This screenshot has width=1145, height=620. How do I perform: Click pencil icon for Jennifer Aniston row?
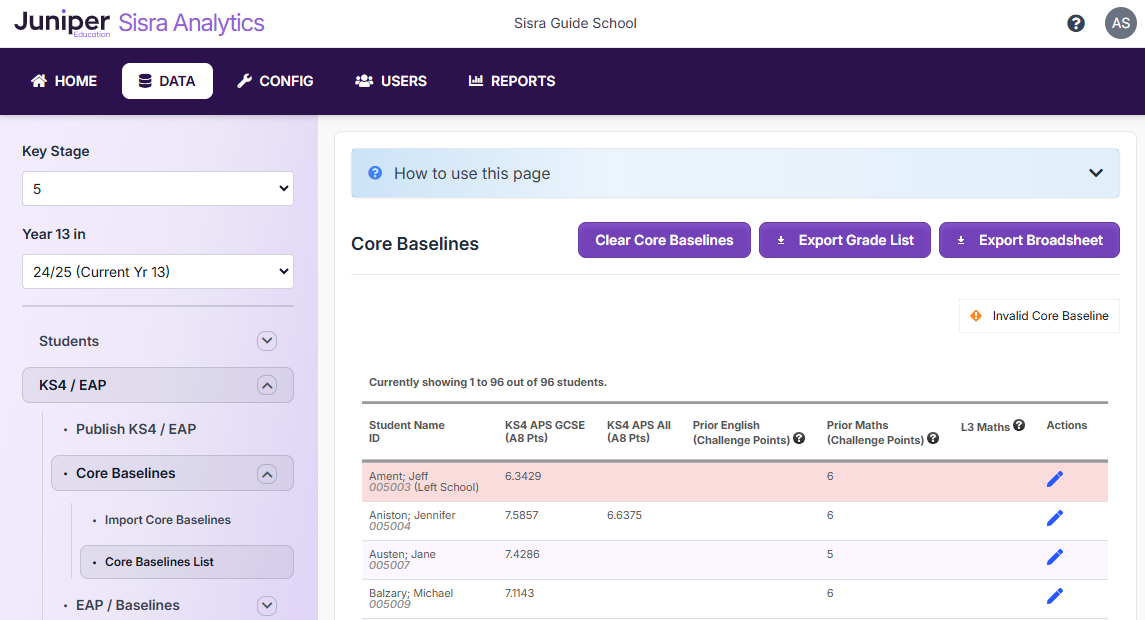click(x=1054, y=518)
